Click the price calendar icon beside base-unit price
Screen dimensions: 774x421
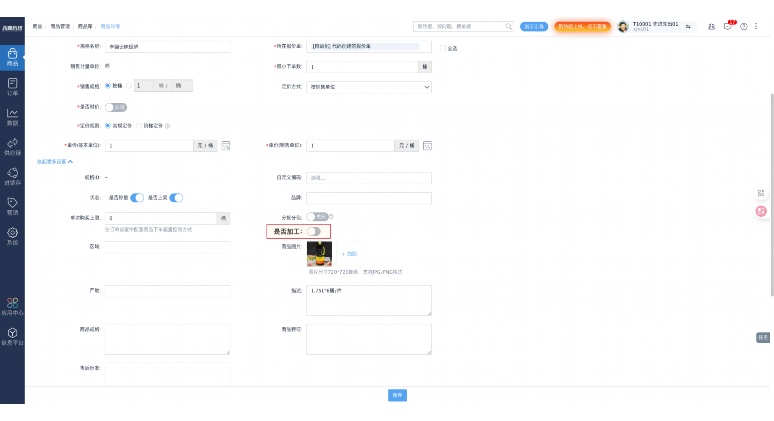pyautogui.click(x=226, y=146)
